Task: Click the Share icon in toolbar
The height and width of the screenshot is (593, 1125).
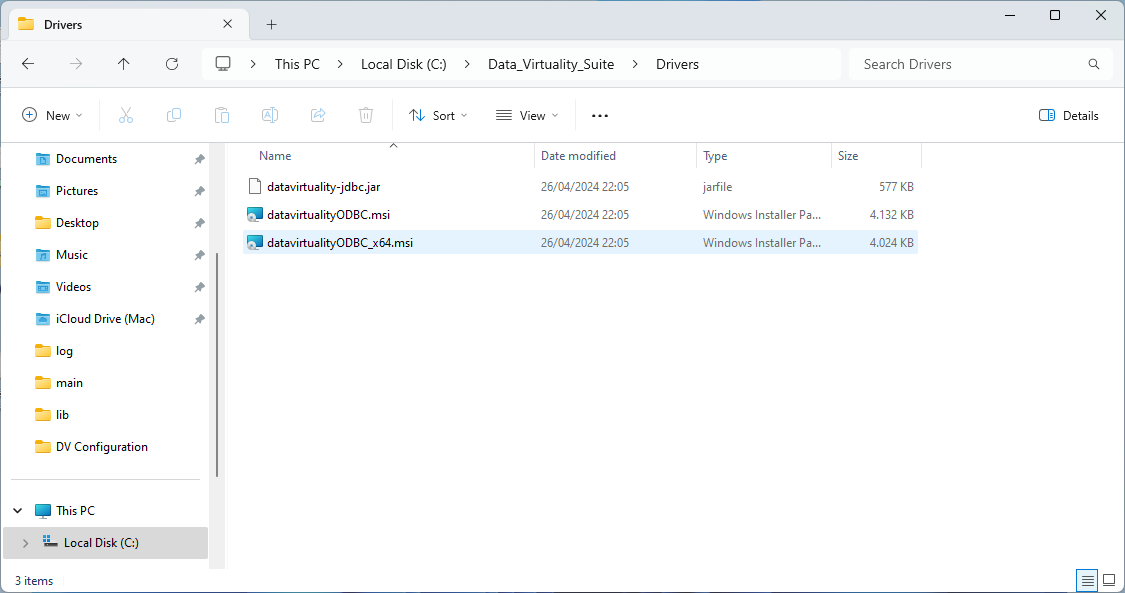Action: 318,116
